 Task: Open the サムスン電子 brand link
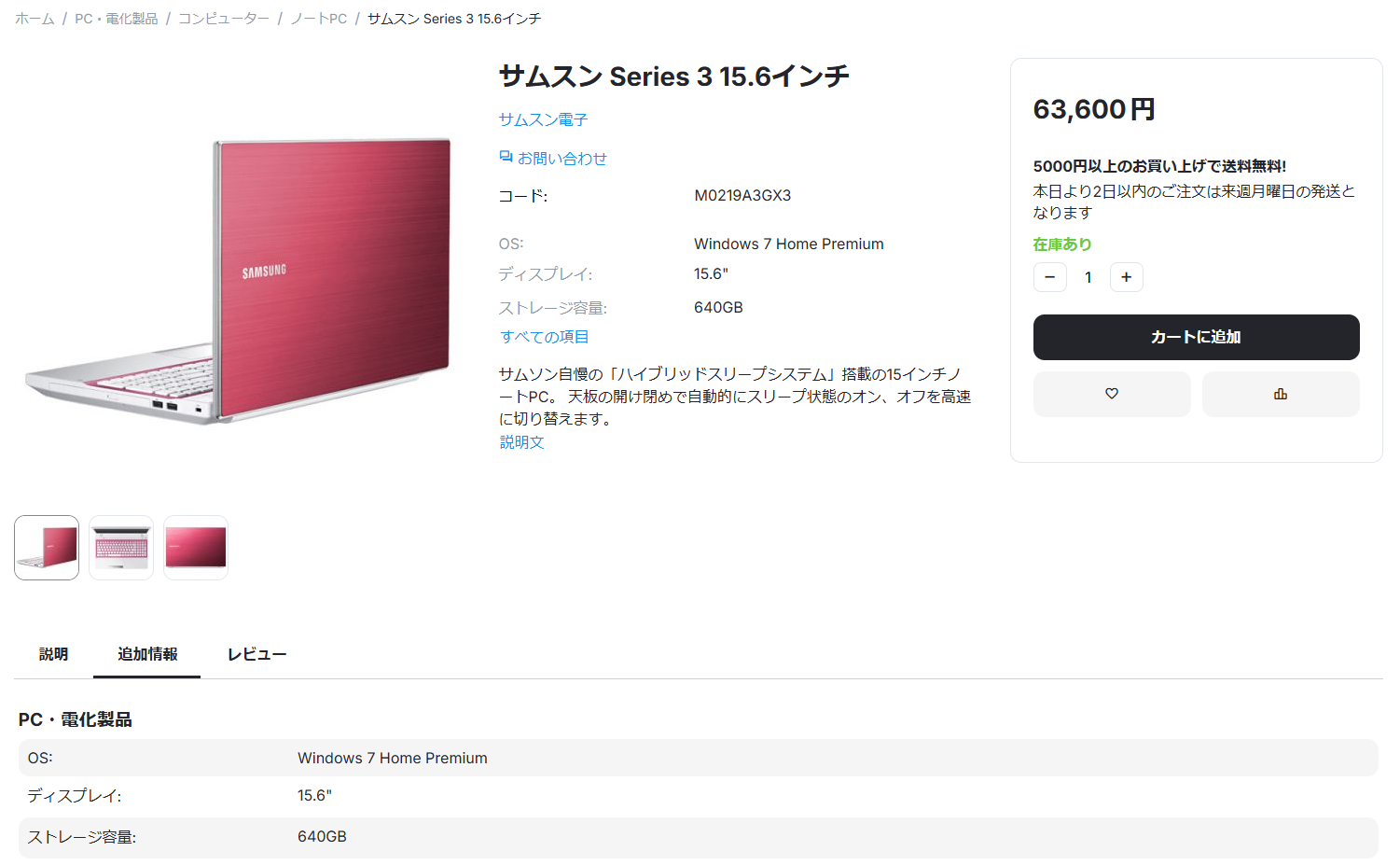[x=543, y=119]
